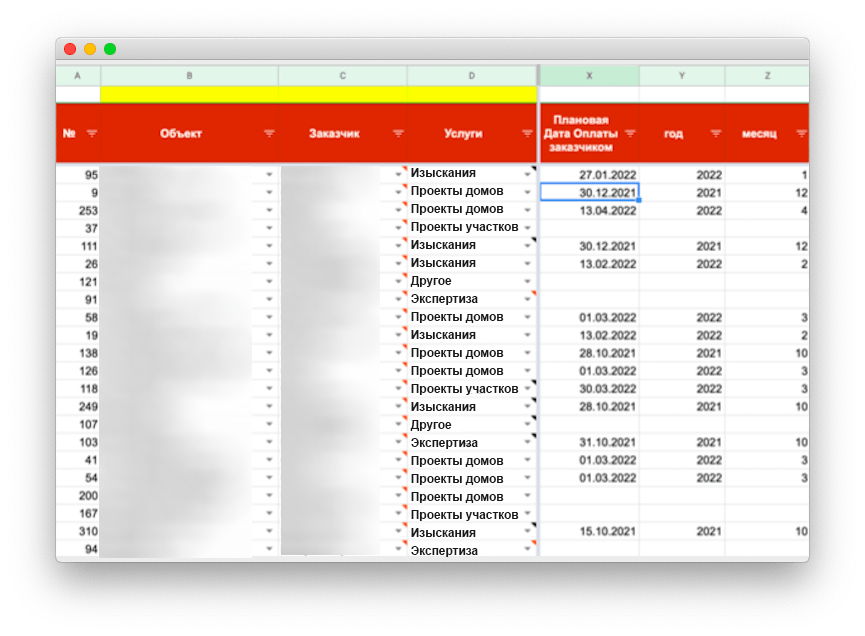Open filter icon for Услуги column
The width and height of the screenshot is (865, 636).
pyautogui.click(x=527, y=133)
